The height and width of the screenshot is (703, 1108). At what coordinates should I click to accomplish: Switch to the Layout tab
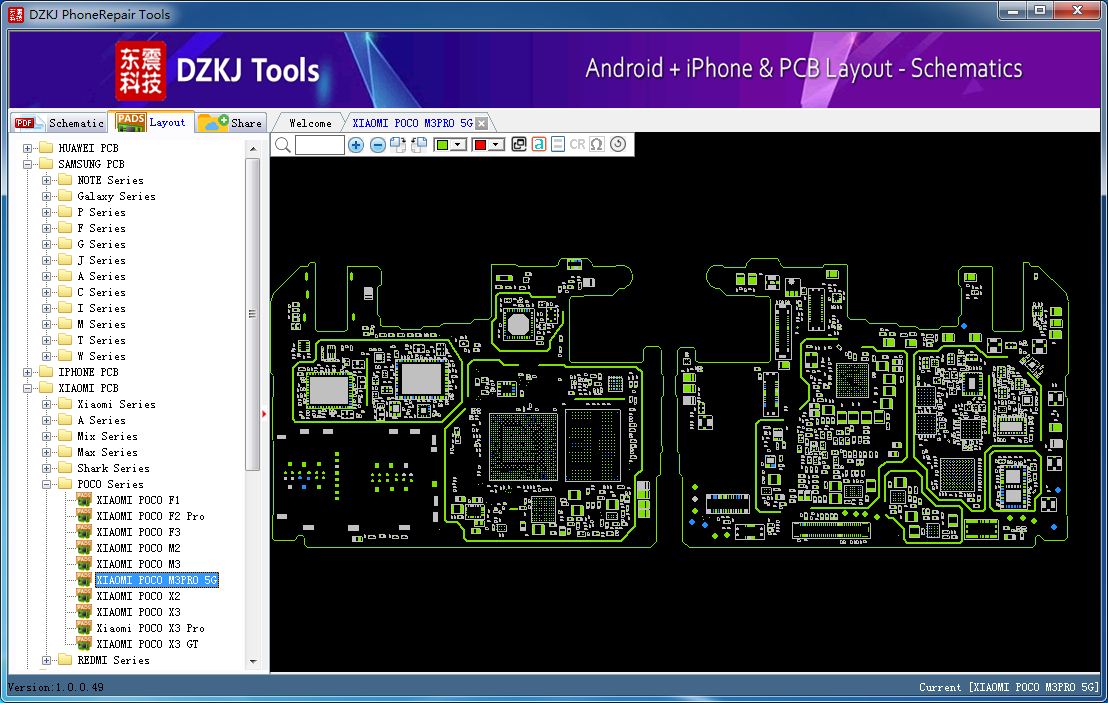151,122
